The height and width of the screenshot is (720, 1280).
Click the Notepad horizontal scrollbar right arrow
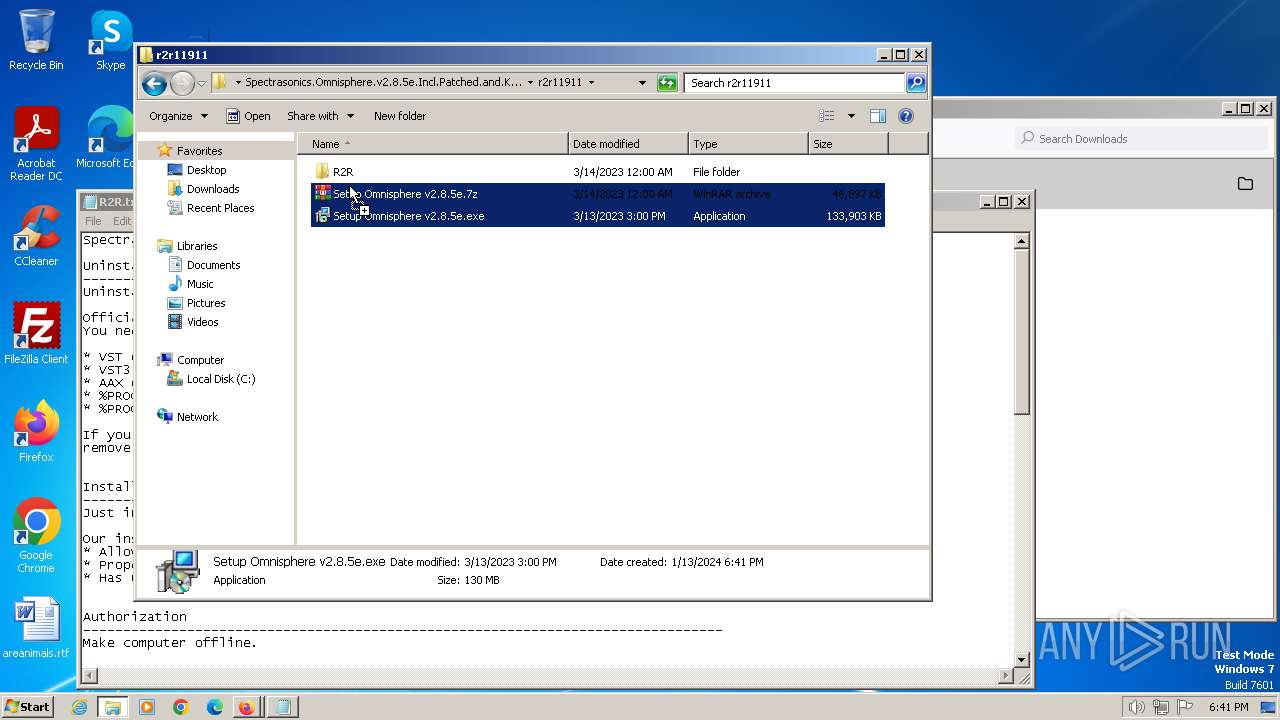(x=1006, y=677)
